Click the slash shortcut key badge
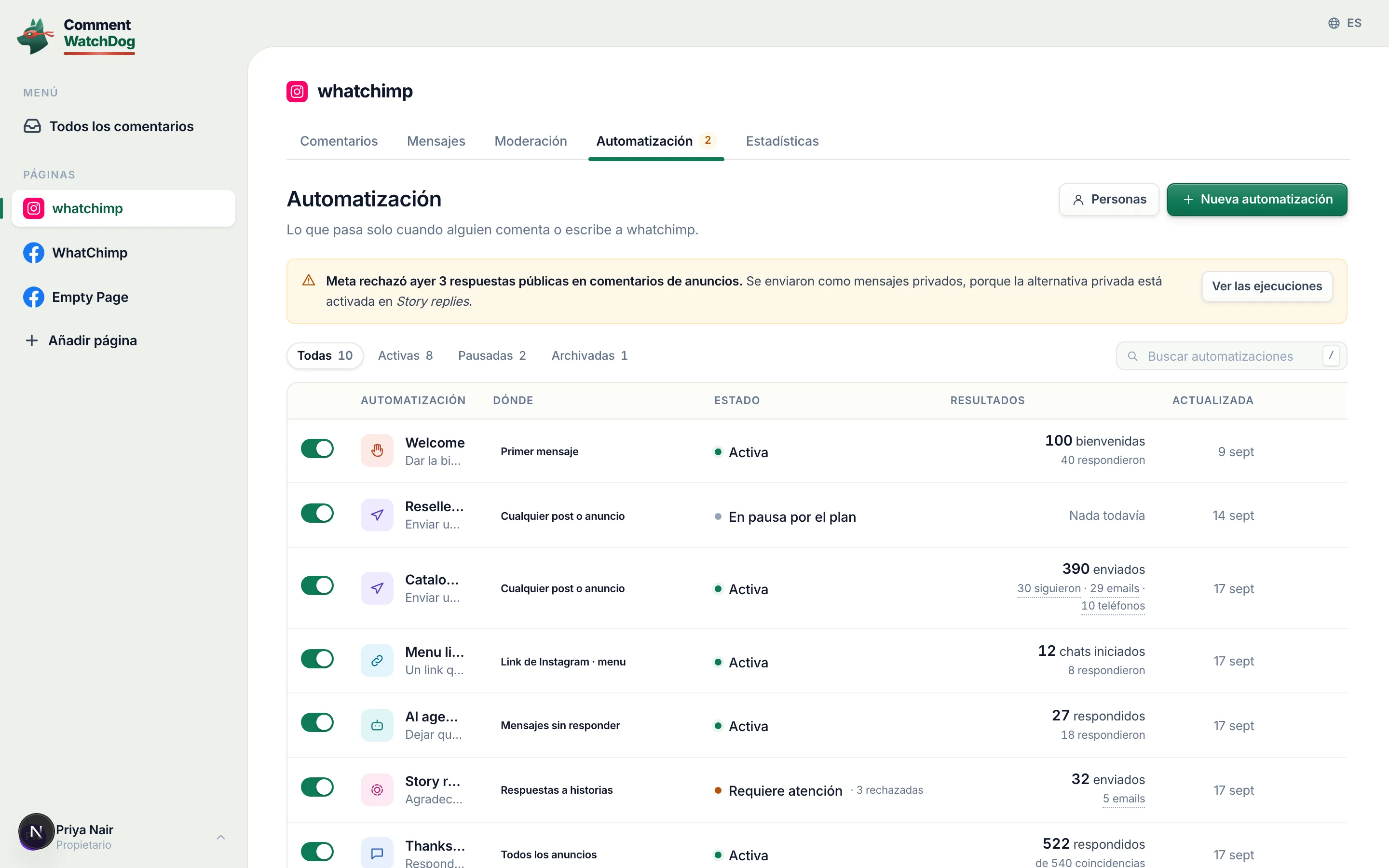Viewport: 1389px width, 868px height. pos(1331,356)
